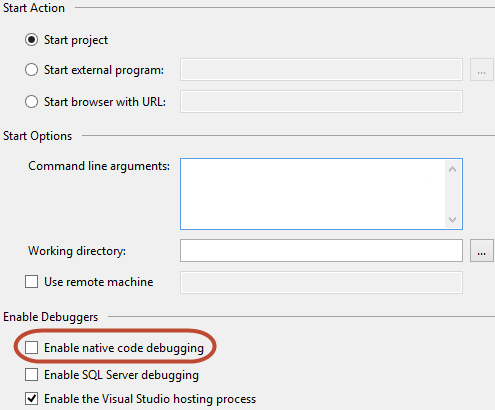Browse for an external program file

pyautogui.click(x=482, y=70)
